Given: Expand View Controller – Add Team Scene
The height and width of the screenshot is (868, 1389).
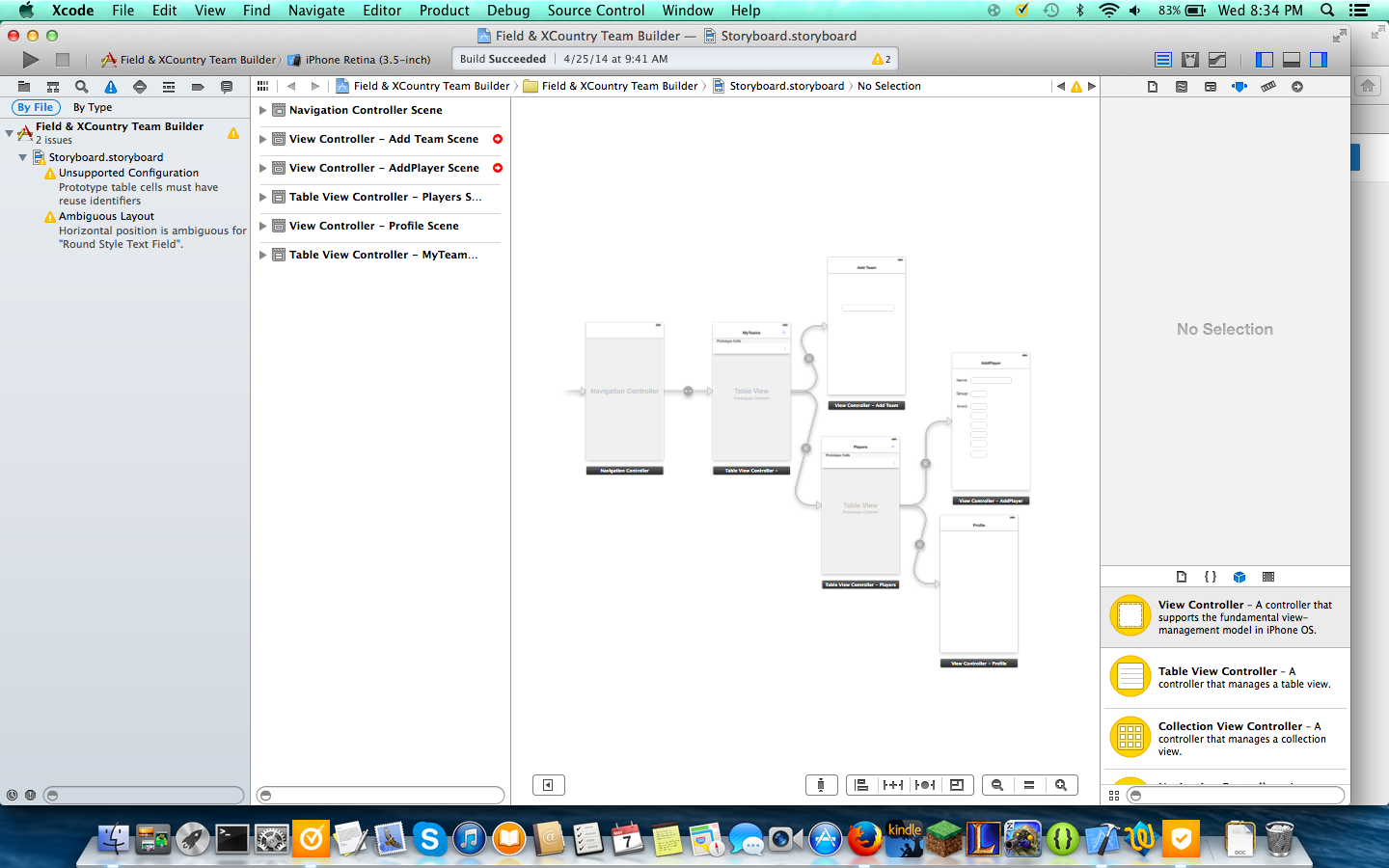Looking at the screenshot, I should (x=262, y=139).
